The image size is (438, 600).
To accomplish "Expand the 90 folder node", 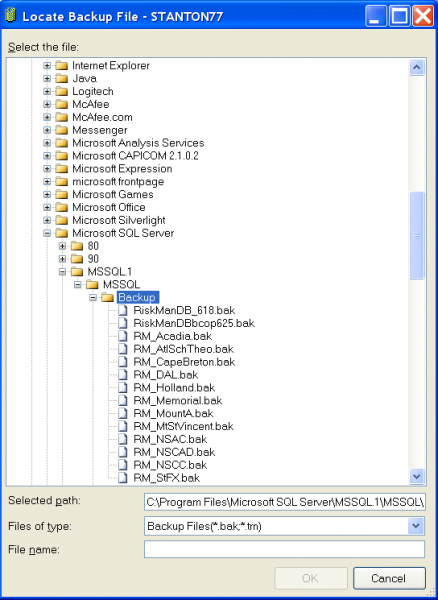I will coord(62,259).
